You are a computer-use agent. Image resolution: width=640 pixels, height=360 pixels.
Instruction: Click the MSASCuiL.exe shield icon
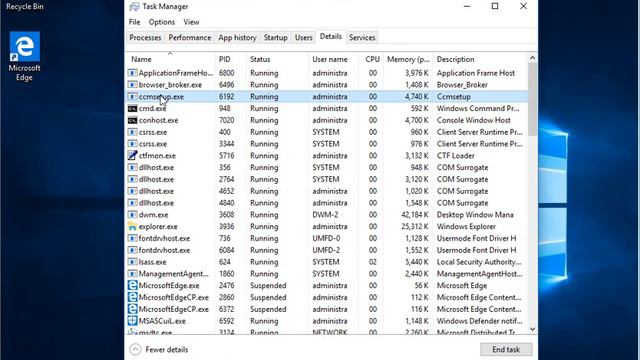click(132, 321)
